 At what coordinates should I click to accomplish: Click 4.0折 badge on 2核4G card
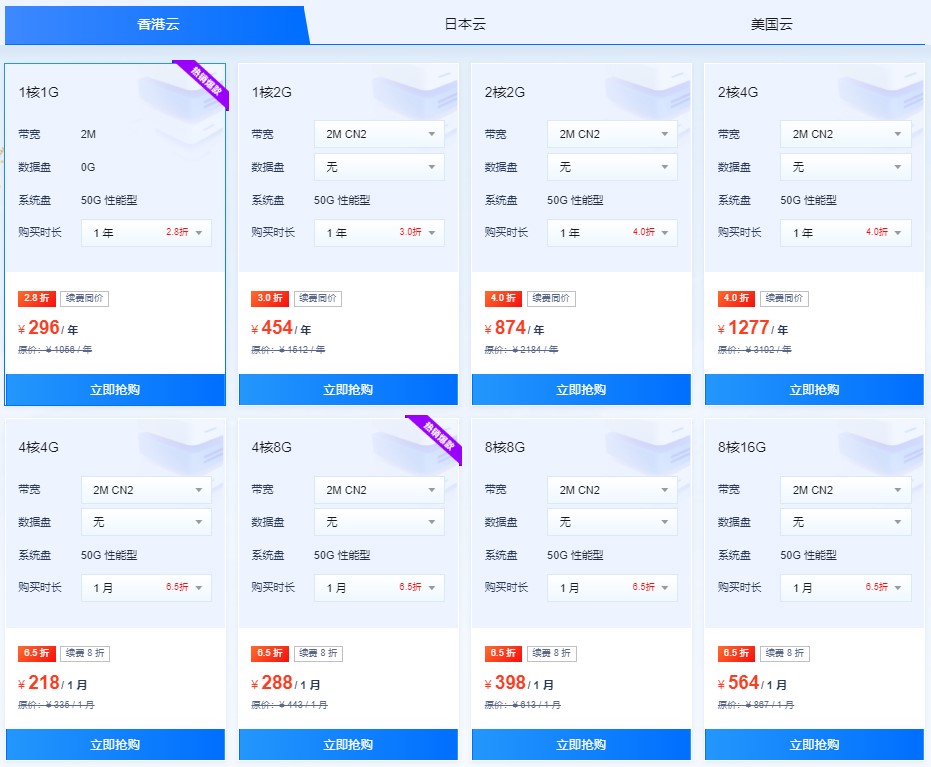736,298
